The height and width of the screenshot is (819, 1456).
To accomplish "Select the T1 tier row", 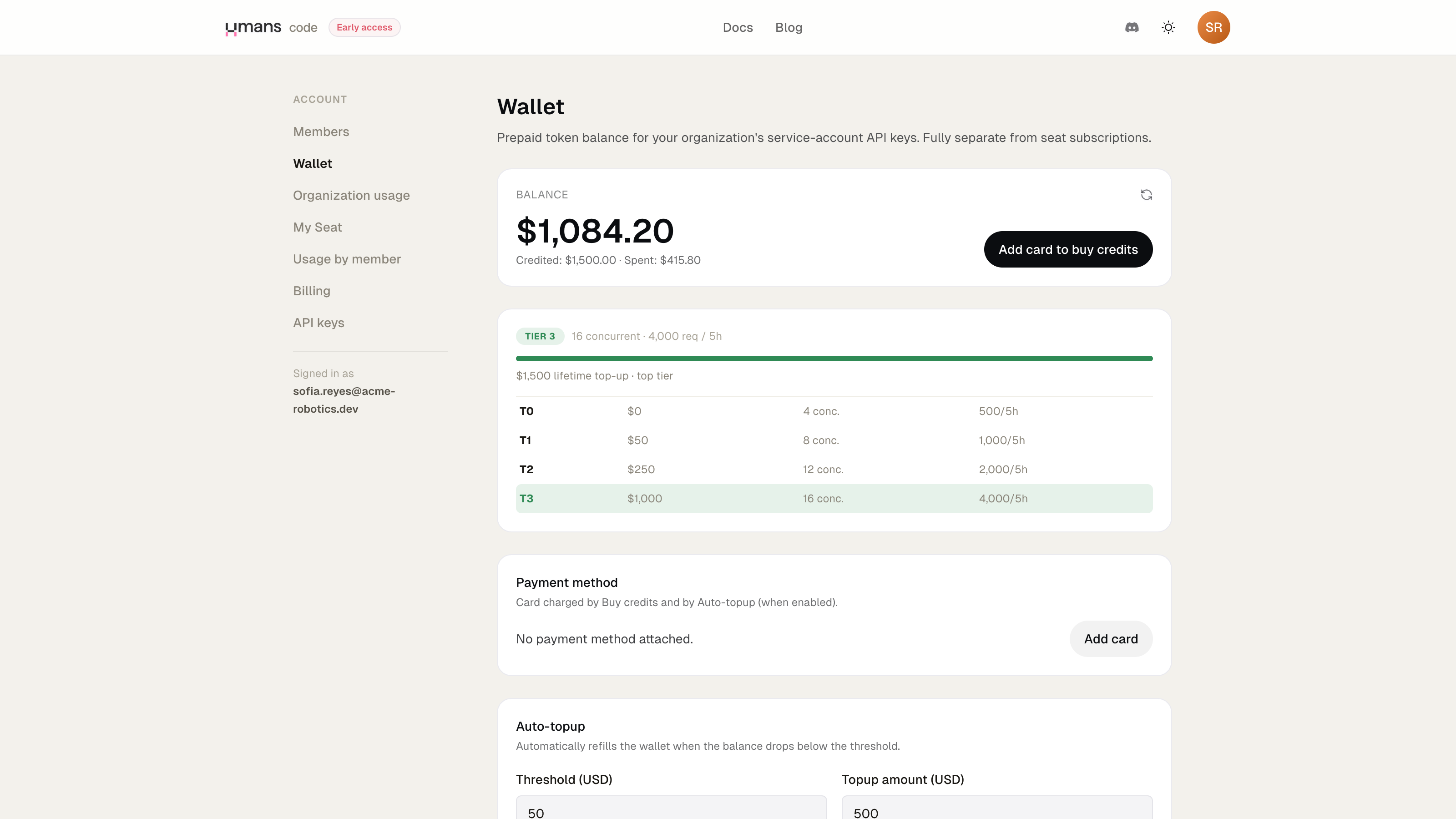I will 834,440.
